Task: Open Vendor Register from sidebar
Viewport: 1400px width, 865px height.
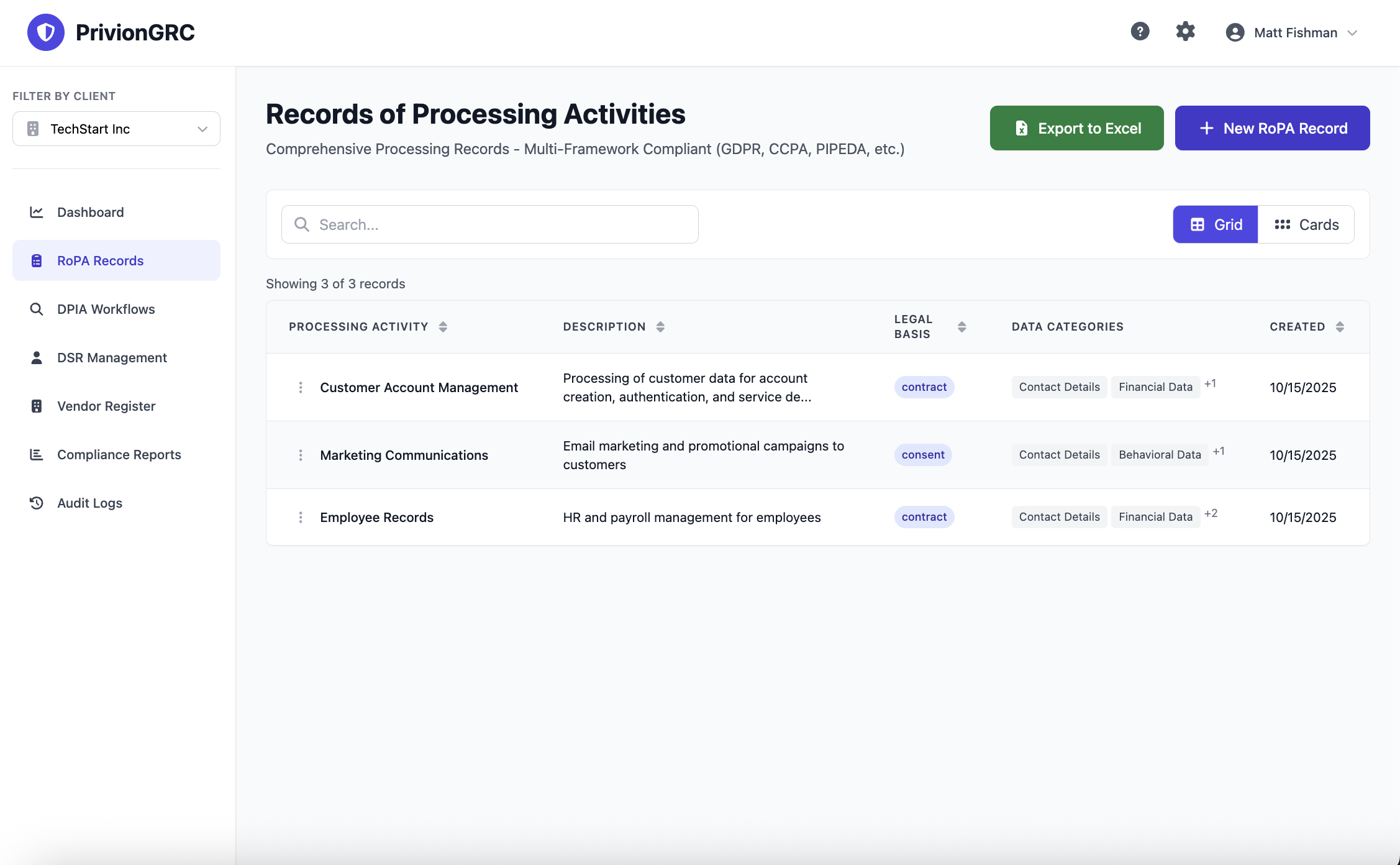Action: tap(106, 406)
